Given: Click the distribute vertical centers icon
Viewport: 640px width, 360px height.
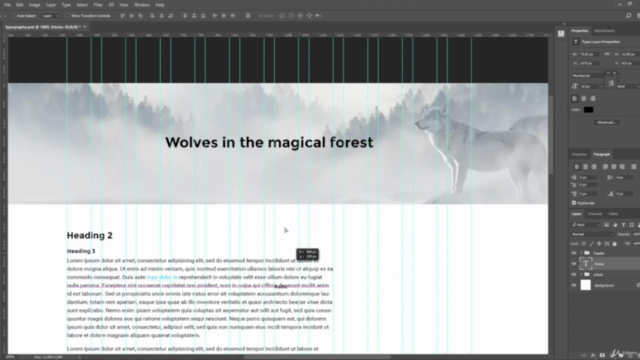Looking at the screenshot, I should [x=194, y=16].
